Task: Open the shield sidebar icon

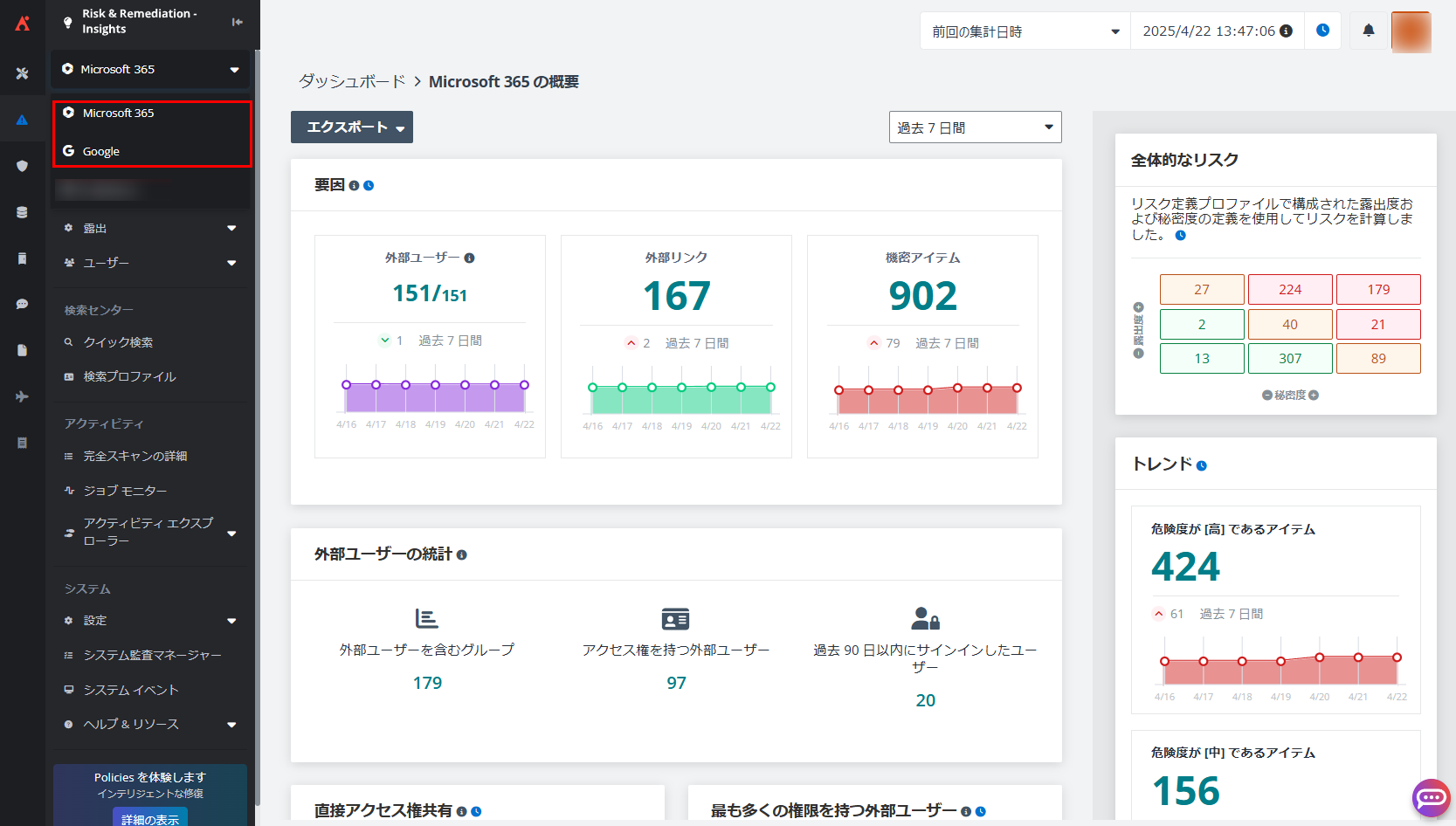Action: [x=23, y=166]
